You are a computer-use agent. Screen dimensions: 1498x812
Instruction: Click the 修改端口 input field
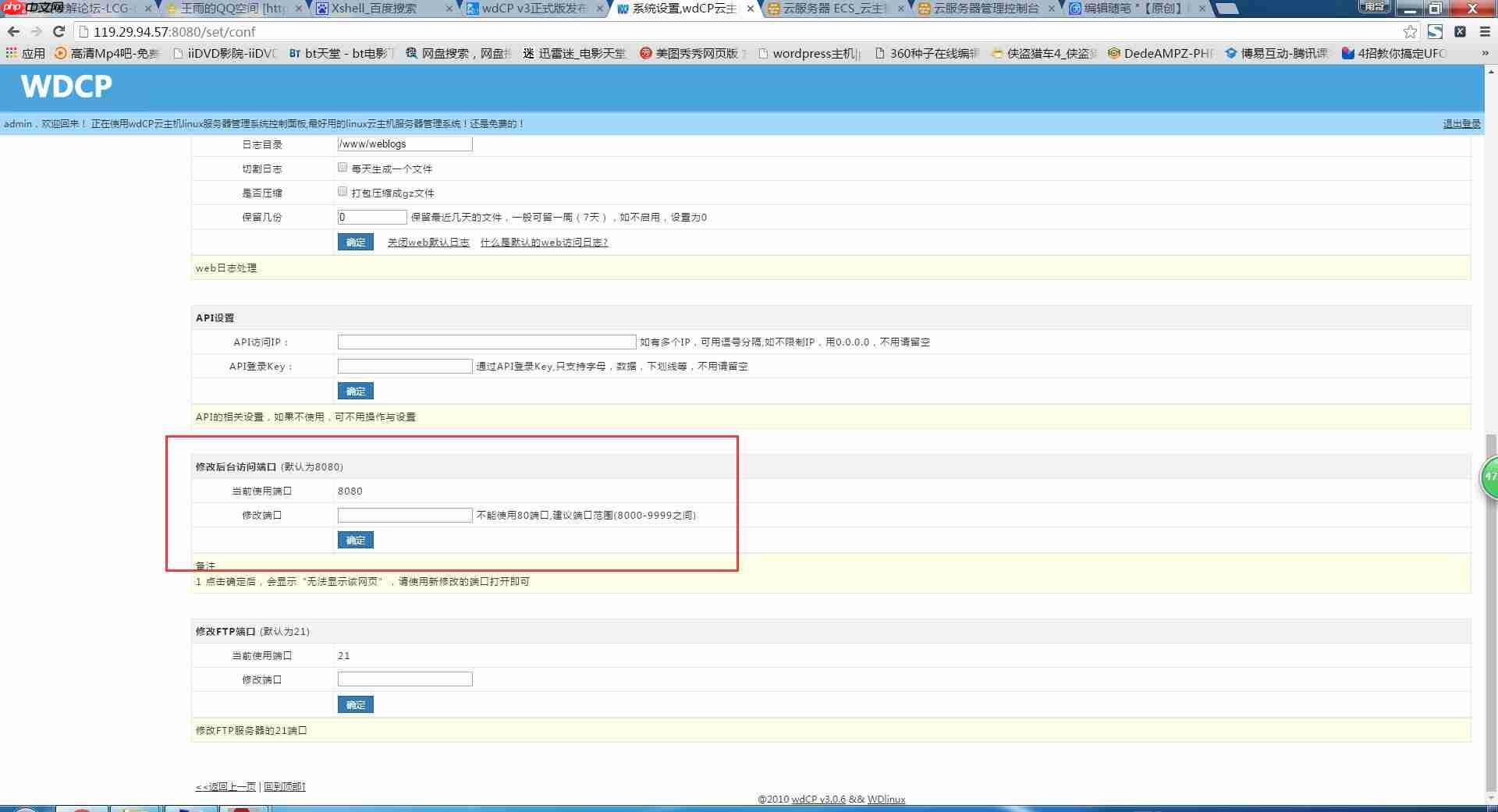pos(404,515)
